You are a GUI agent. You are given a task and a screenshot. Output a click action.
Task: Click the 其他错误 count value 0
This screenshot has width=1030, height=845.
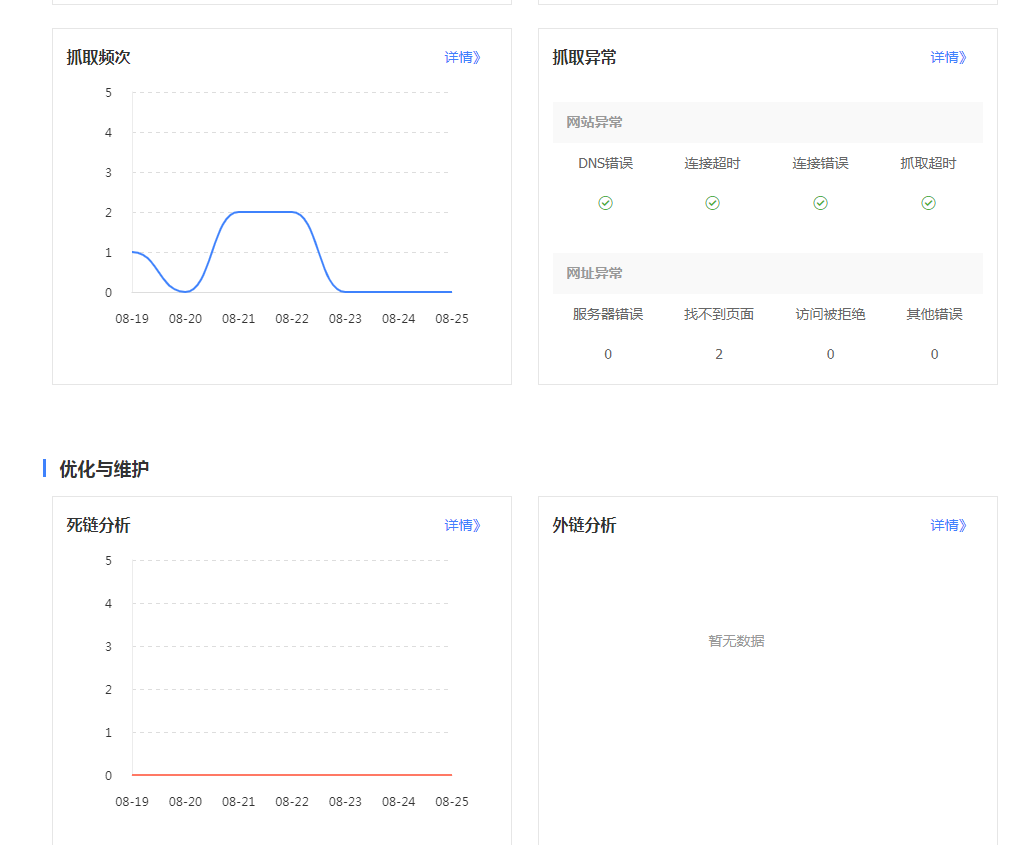934,354
